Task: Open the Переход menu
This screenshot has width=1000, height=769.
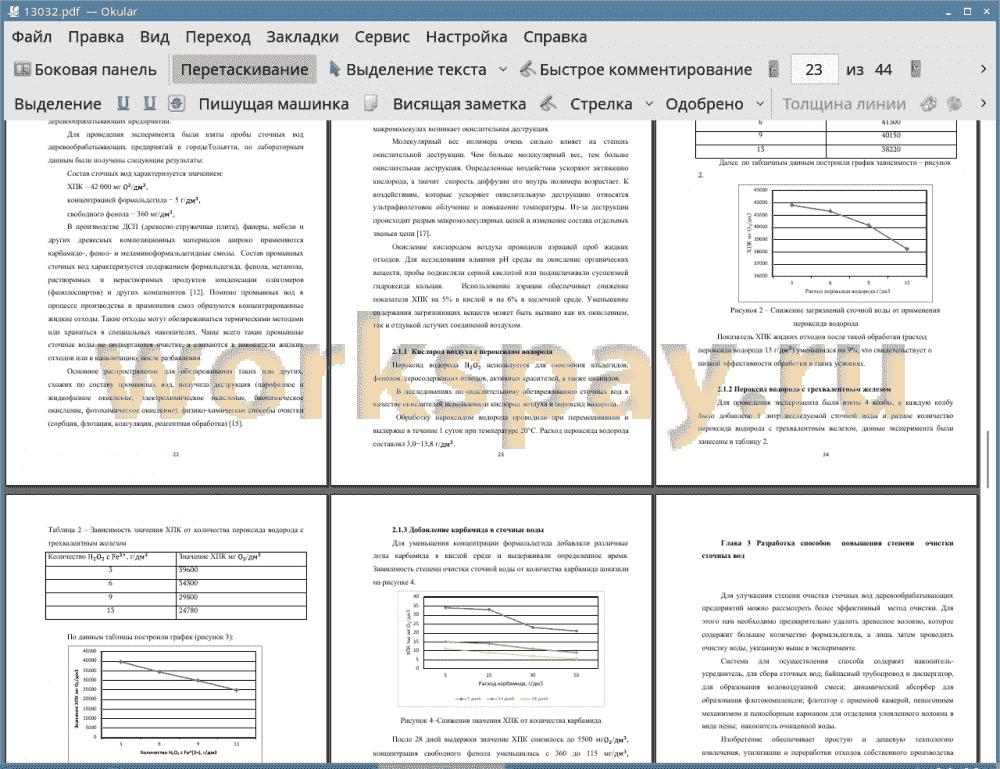Action: (x=217, y=37)
